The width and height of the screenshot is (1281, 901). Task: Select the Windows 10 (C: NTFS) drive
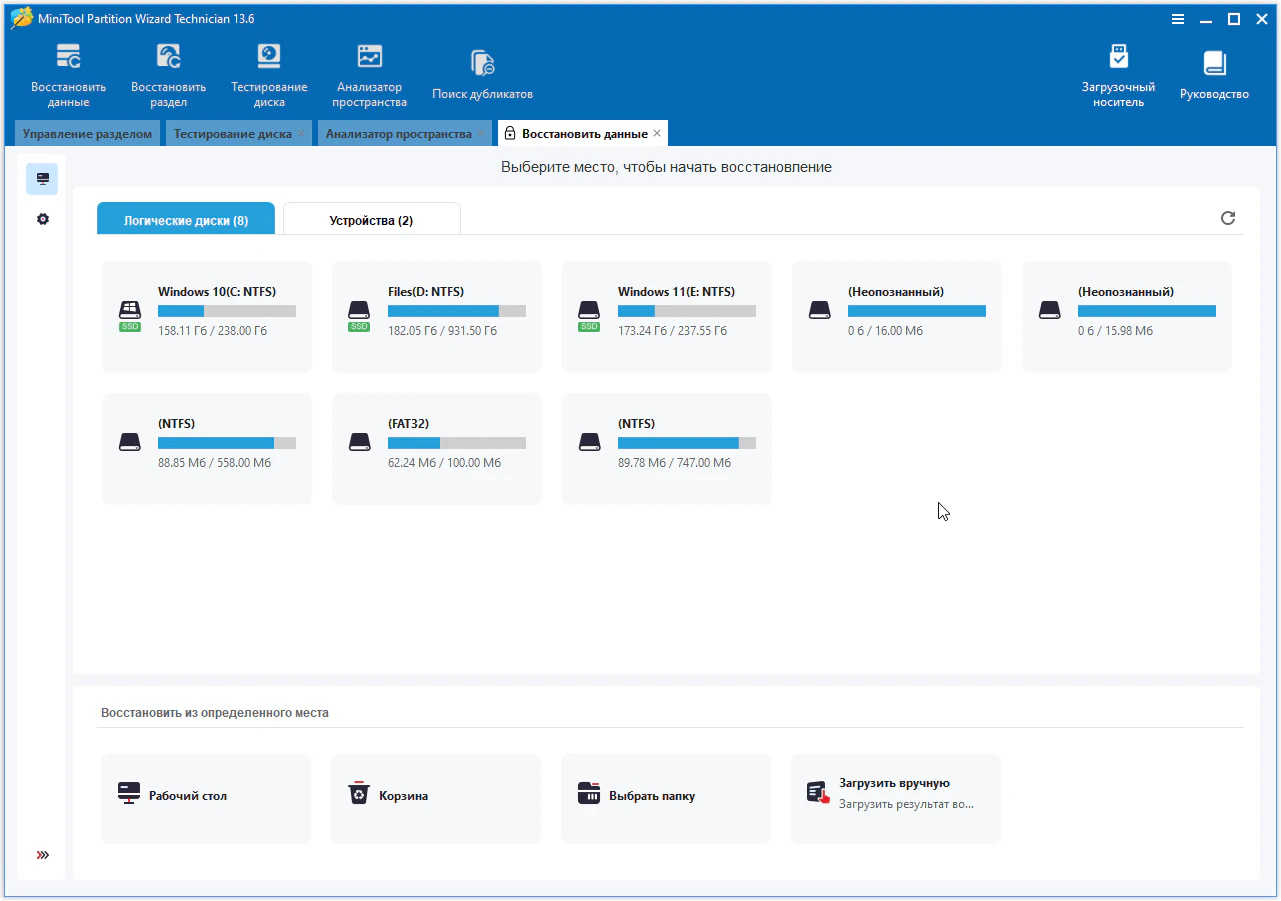coord(207,316)
